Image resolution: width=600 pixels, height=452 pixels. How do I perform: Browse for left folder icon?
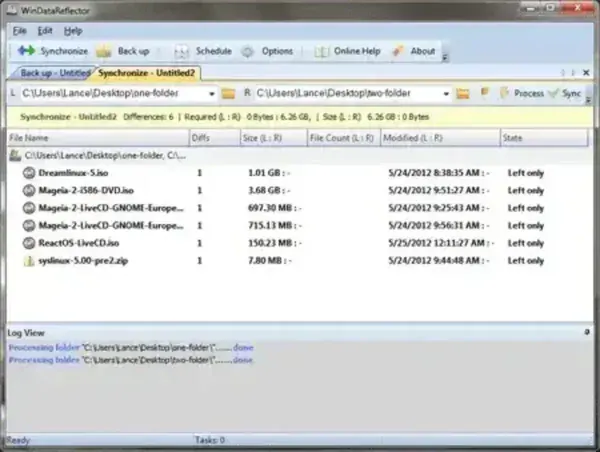click(x=228, y=93)
